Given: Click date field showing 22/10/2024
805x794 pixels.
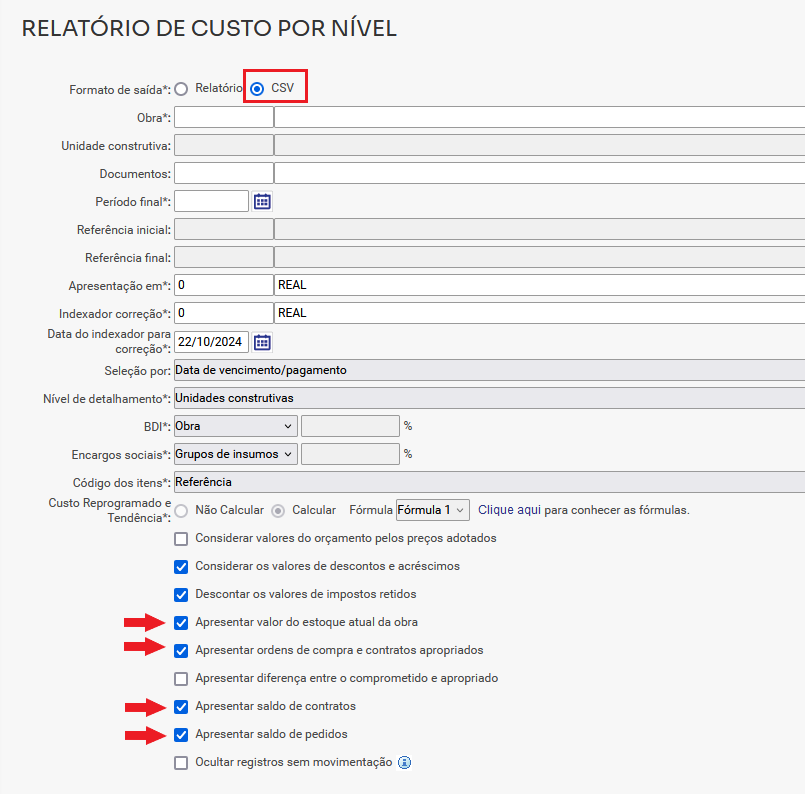Looking at the screenshot, I should pyautogui.click(x=212, y=342).
